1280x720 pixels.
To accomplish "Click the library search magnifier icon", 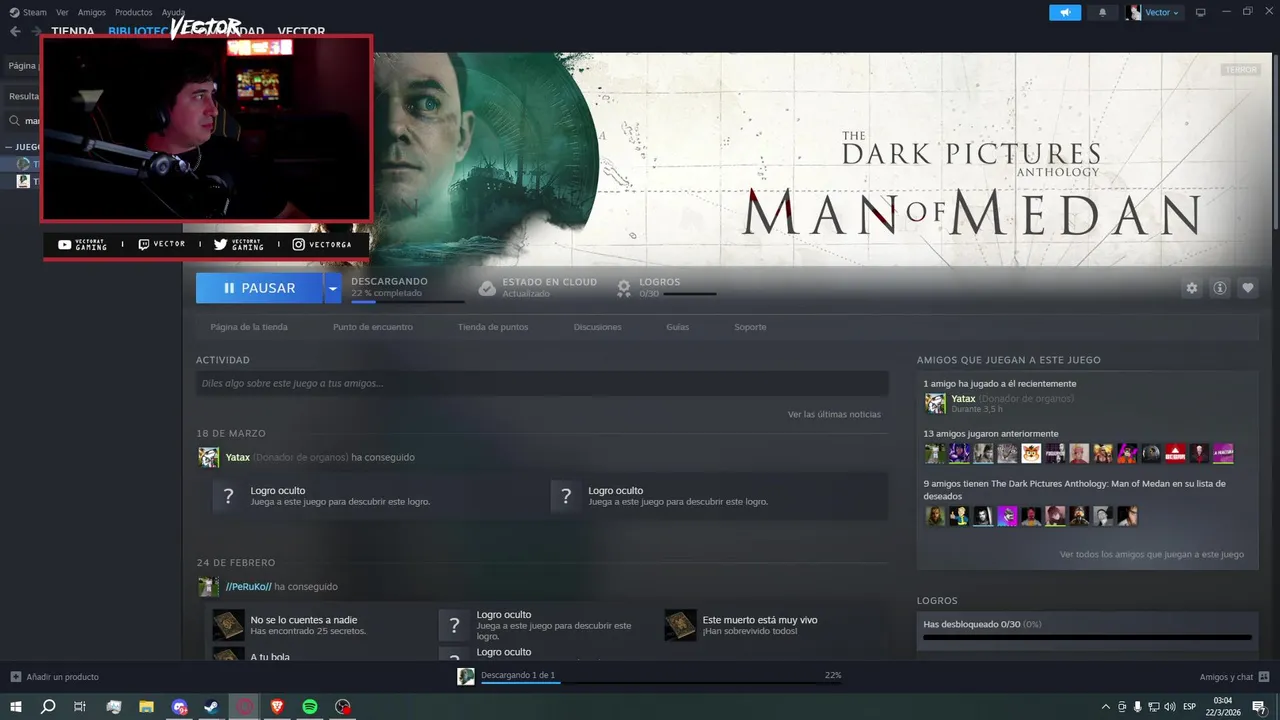I will tap(15, 121).
